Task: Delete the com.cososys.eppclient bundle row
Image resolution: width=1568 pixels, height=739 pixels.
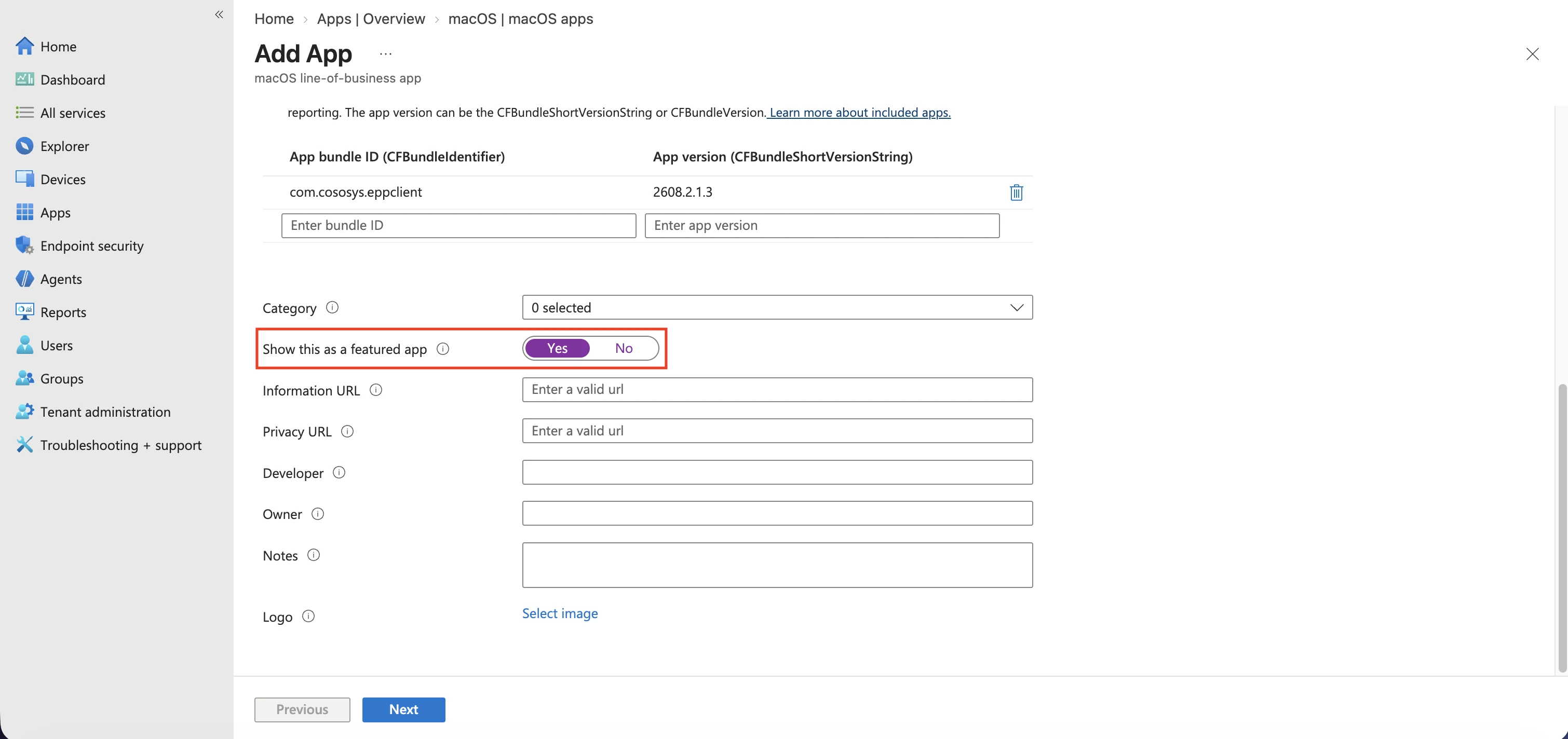Action: (1016, 192)
